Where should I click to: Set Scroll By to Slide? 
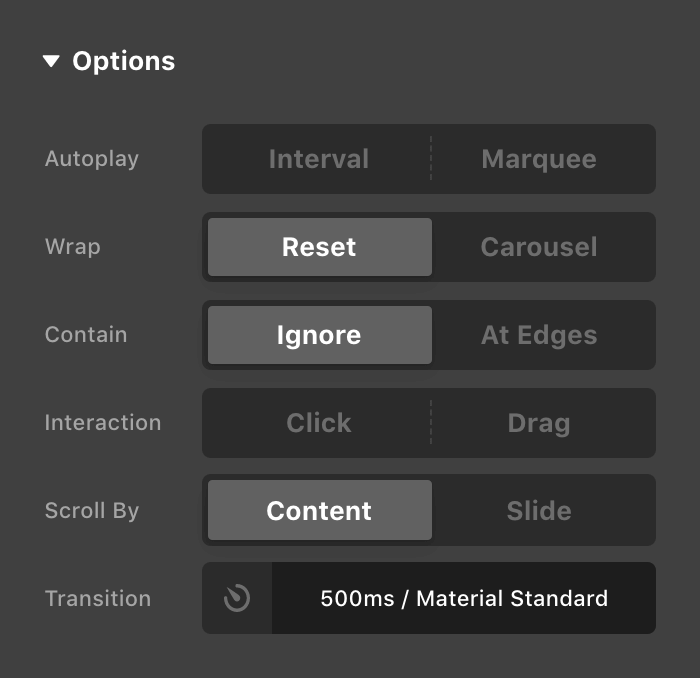(539, 511)
